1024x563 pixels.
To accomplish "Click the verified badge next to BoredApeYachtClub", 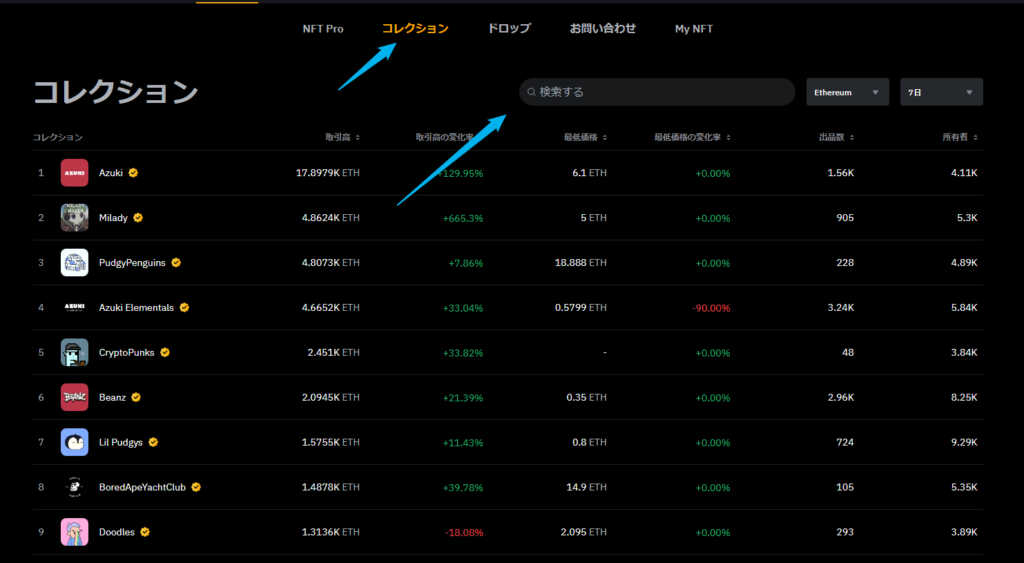I will pos(196,487).
